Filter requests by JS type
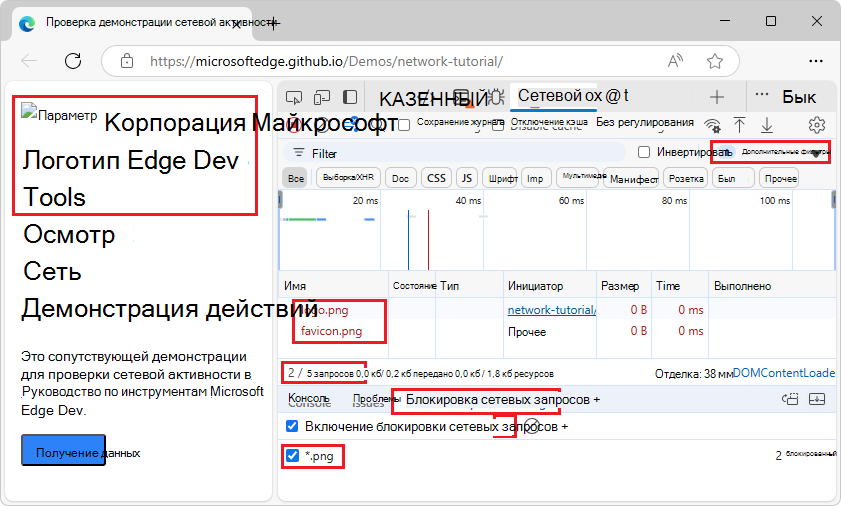The width and height of the screenshot is (841, 506). [467, 178]
